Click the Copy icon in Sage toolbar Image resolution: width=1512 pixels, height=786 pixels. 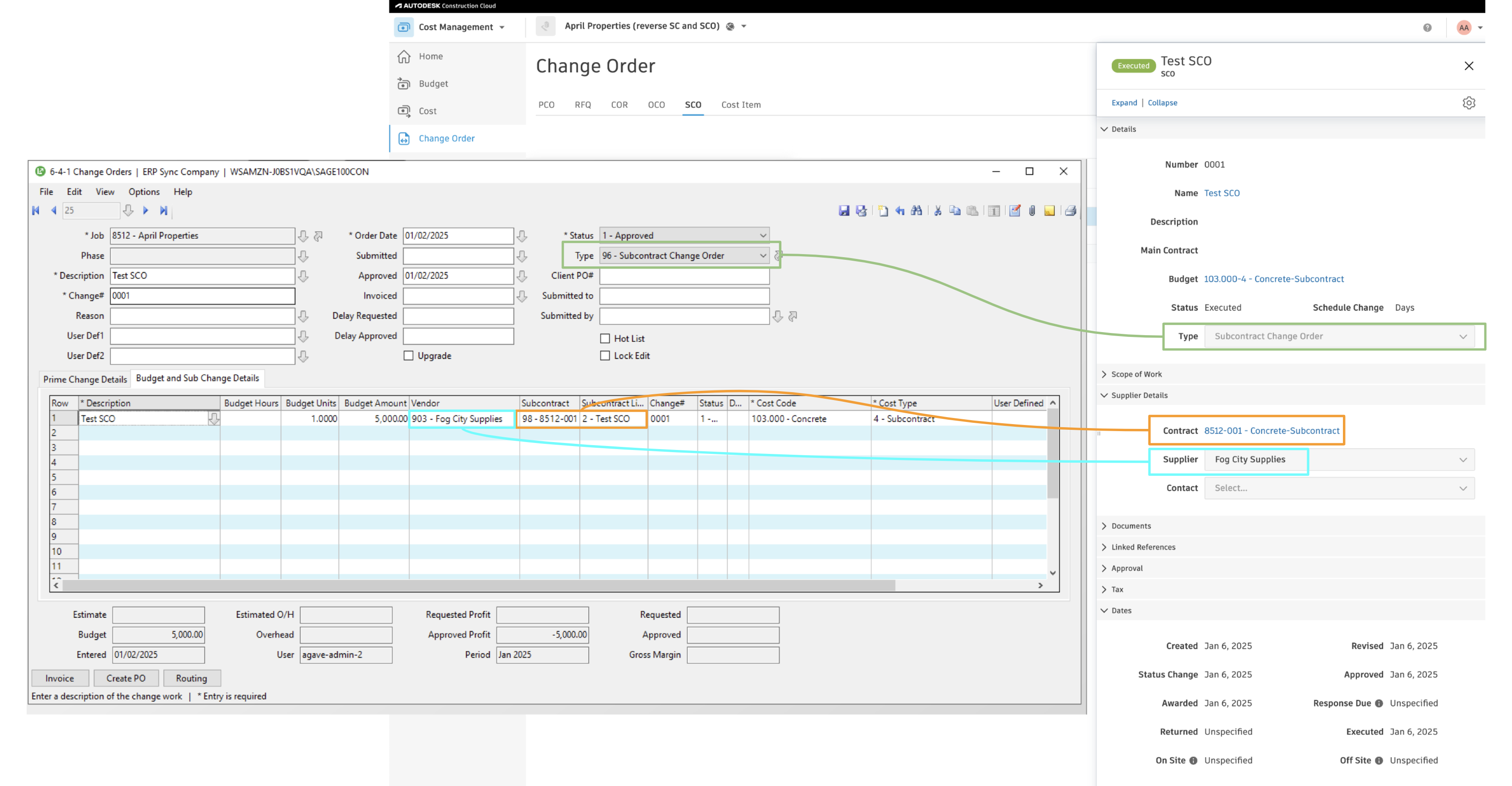955,211
